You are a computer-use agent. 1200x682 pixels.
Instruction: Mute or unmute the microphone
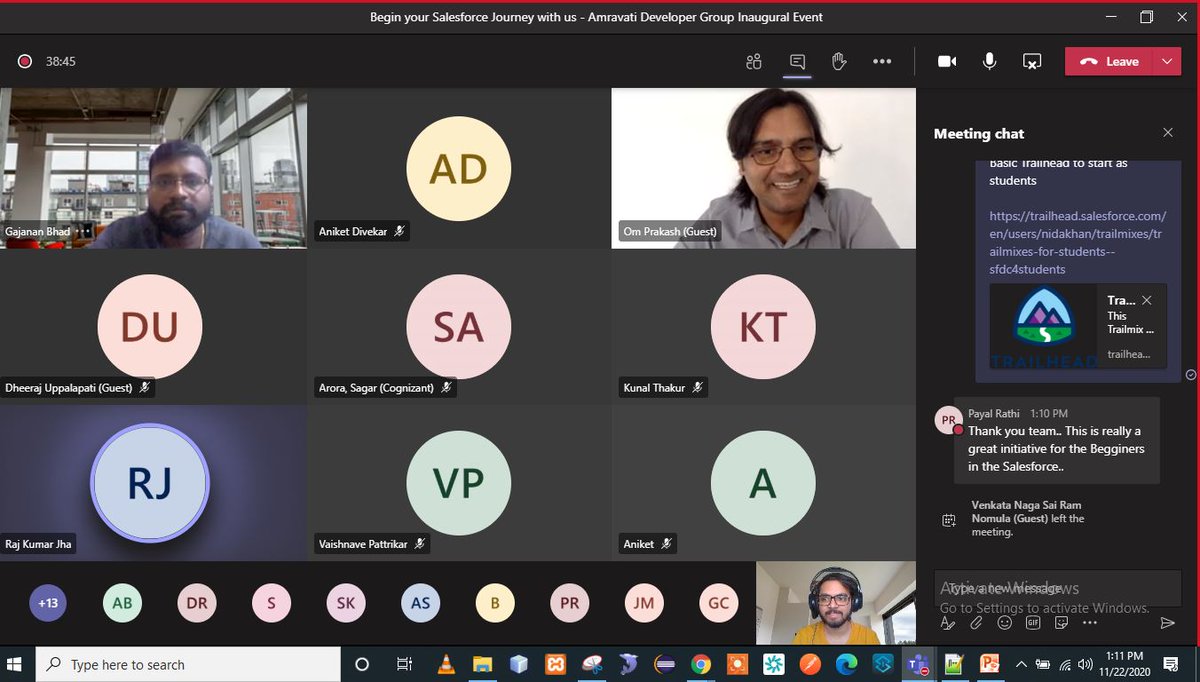click(x=989, y=62)
